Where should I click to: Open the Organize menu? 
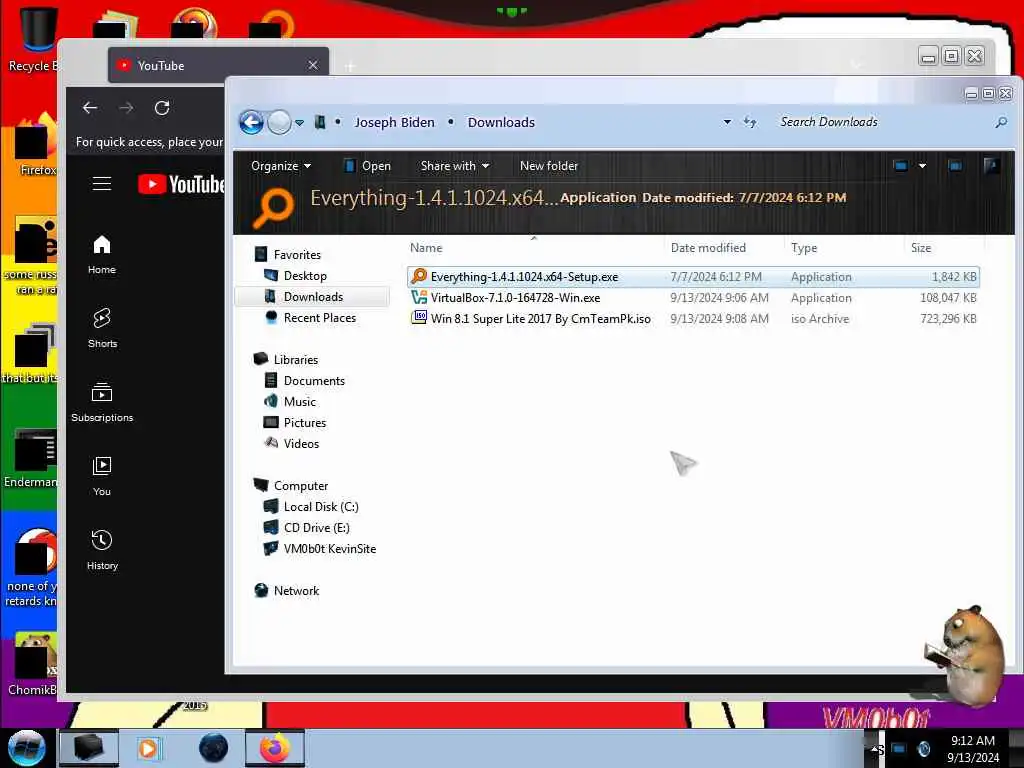point(281,166)
